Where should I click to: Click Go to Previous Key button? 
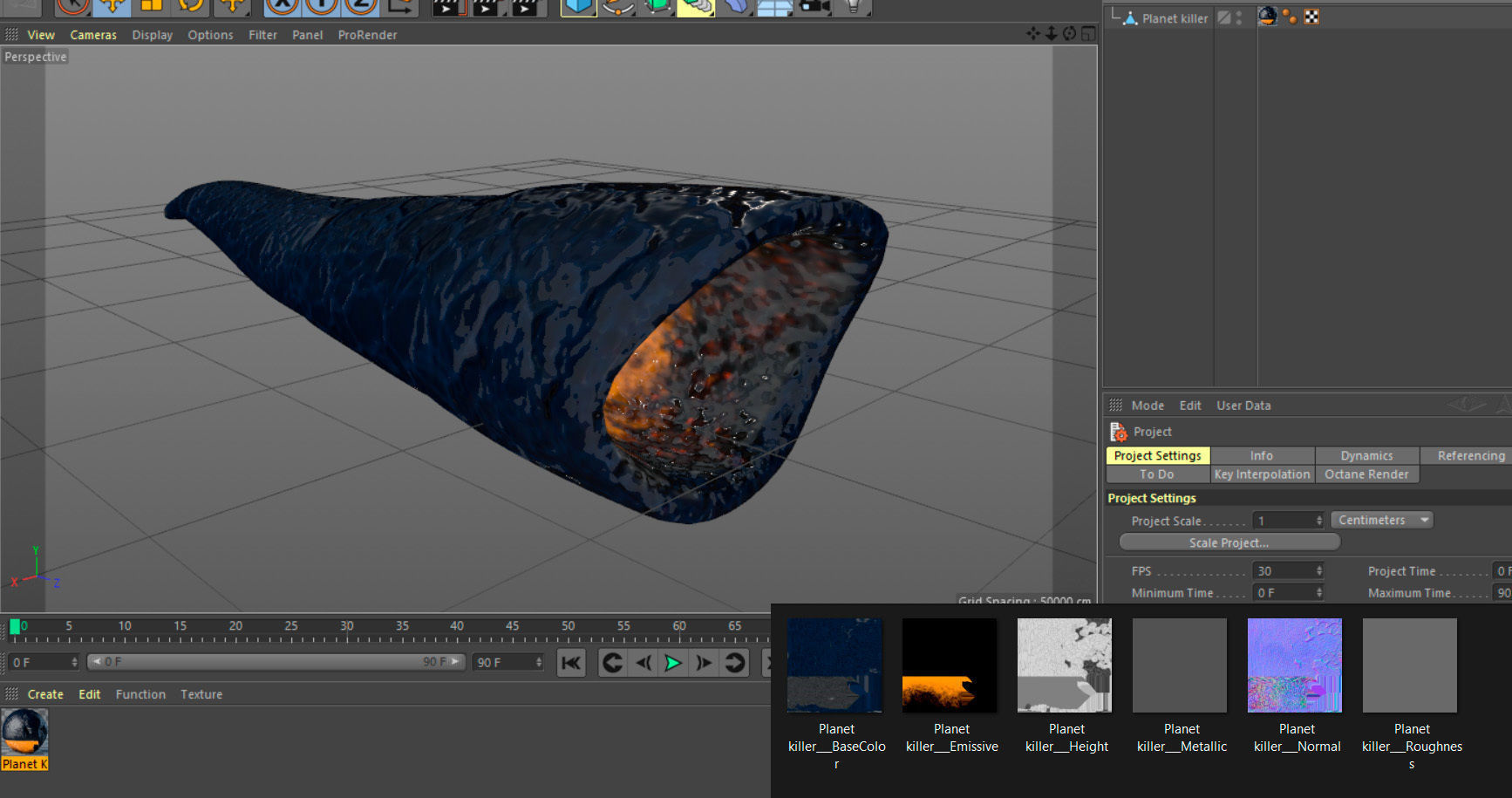coord(613,663)
